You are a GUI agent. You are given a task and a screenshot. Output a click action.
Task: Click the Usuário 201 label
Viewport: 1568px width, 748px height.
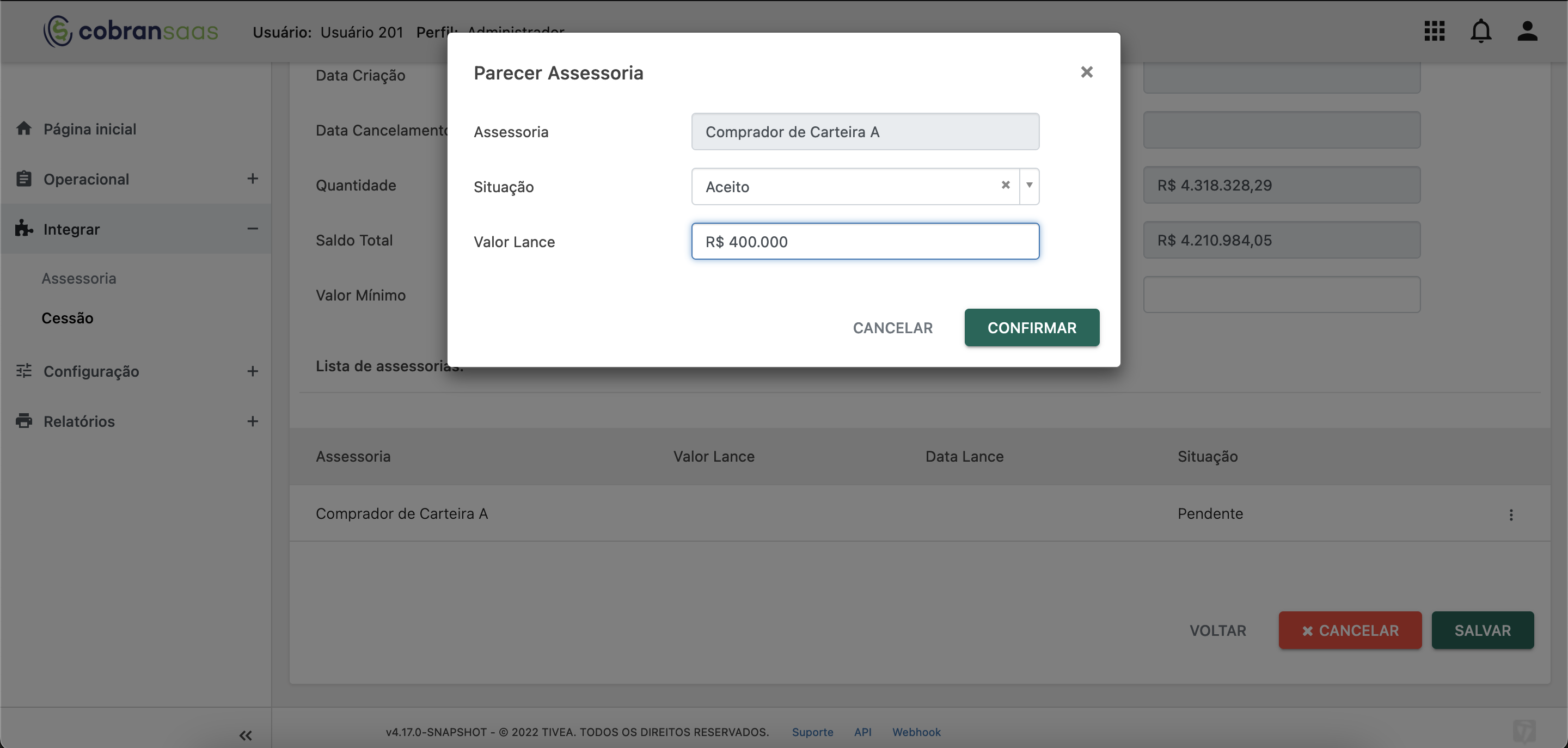362,32
